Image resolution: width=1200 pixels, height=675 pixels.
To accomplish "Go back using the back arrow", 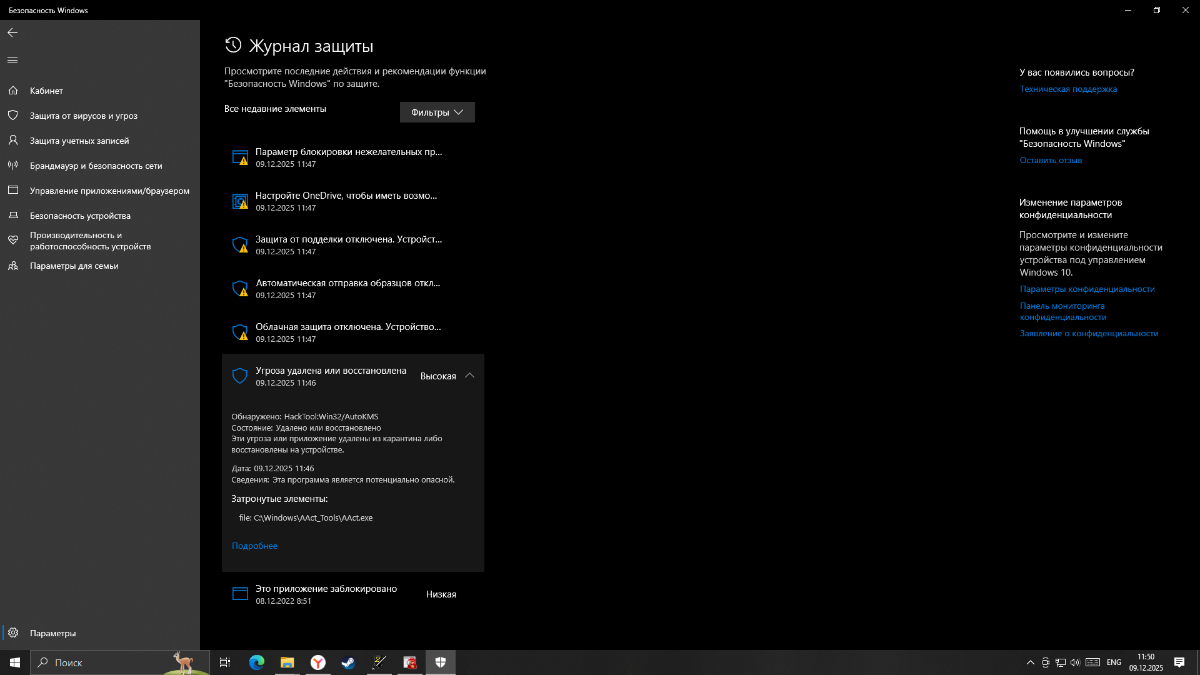I will [12, 32].
